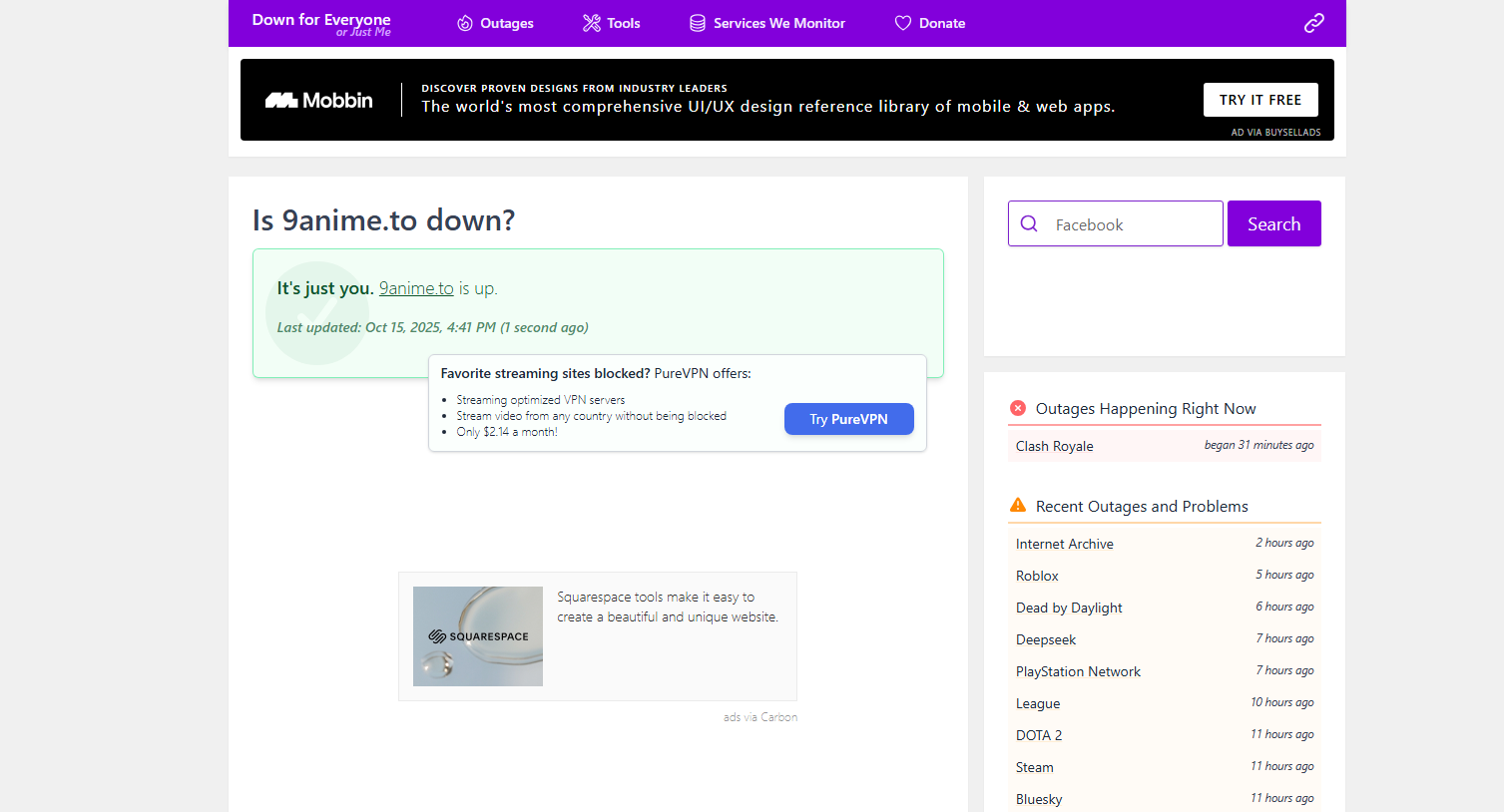Open the Tools menu

611,23
